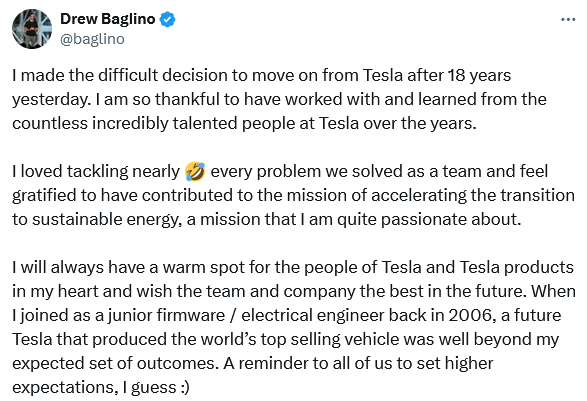Open the three-dot more options menu
Viewport: 587px width, 401px height.
(x=568, y=19)
